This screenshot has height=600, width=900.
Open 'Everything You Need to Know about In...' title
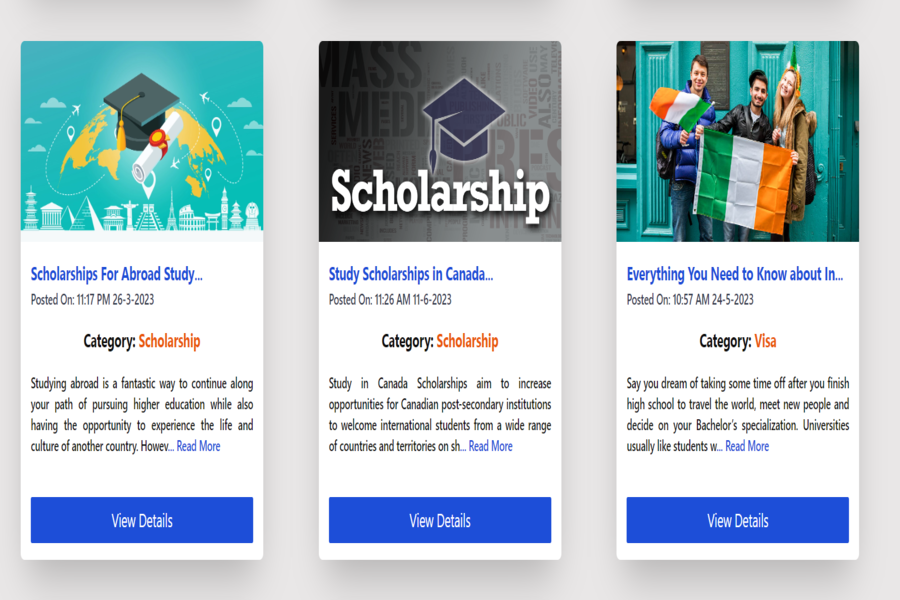735,274
